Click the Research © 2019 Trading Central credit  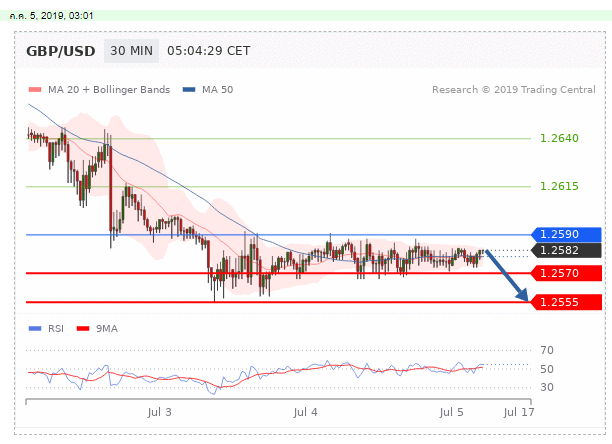coord(514,90)
